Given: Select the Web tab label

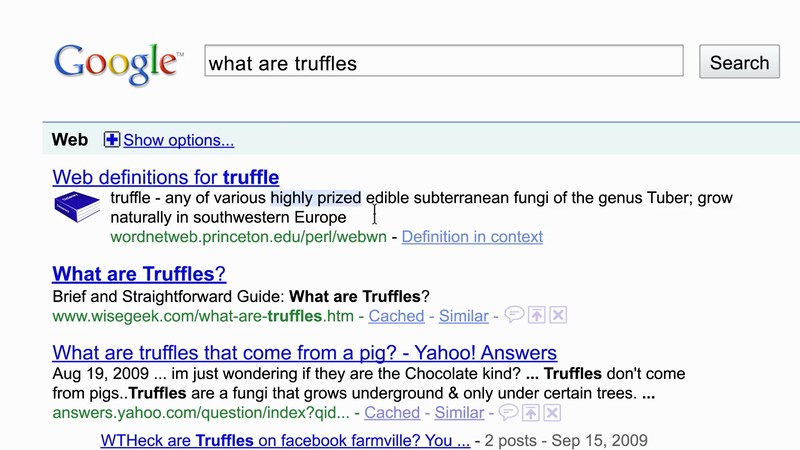Looking at the screenshot, I should coord(70,141).
